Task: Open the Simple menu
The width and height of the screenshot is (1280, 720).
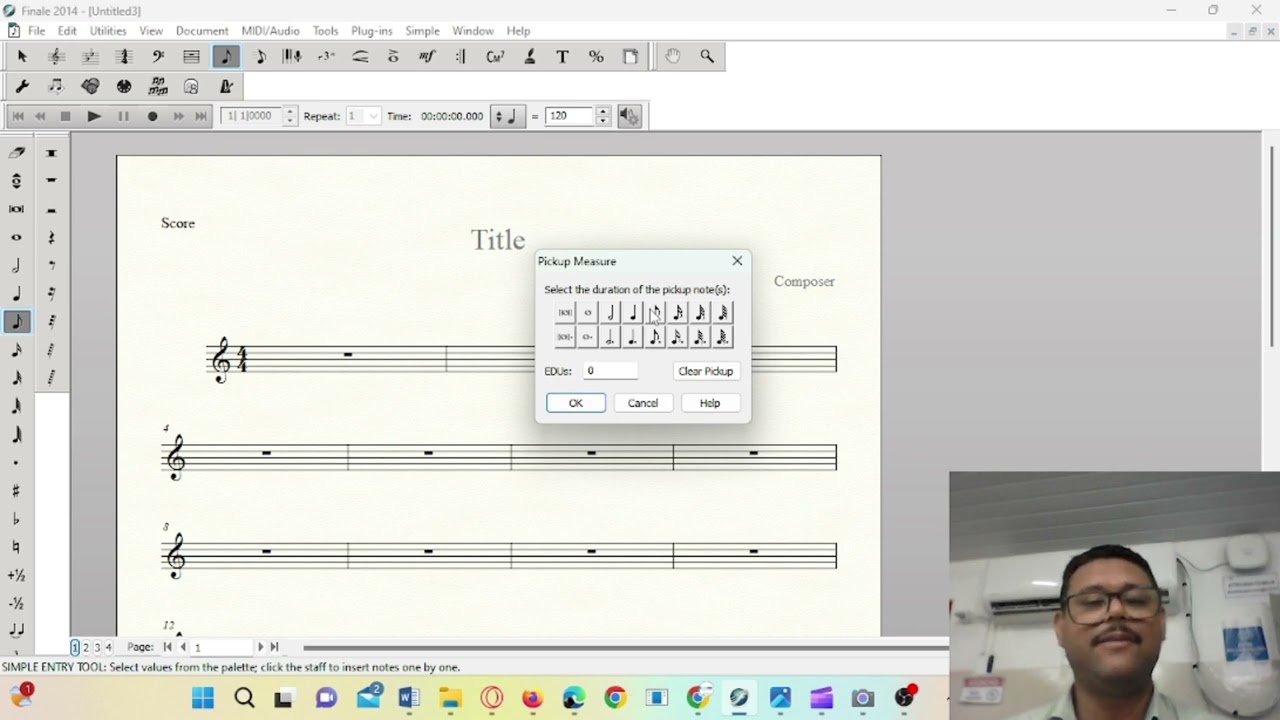Action: pyautogui.click(x=422, y=31)
